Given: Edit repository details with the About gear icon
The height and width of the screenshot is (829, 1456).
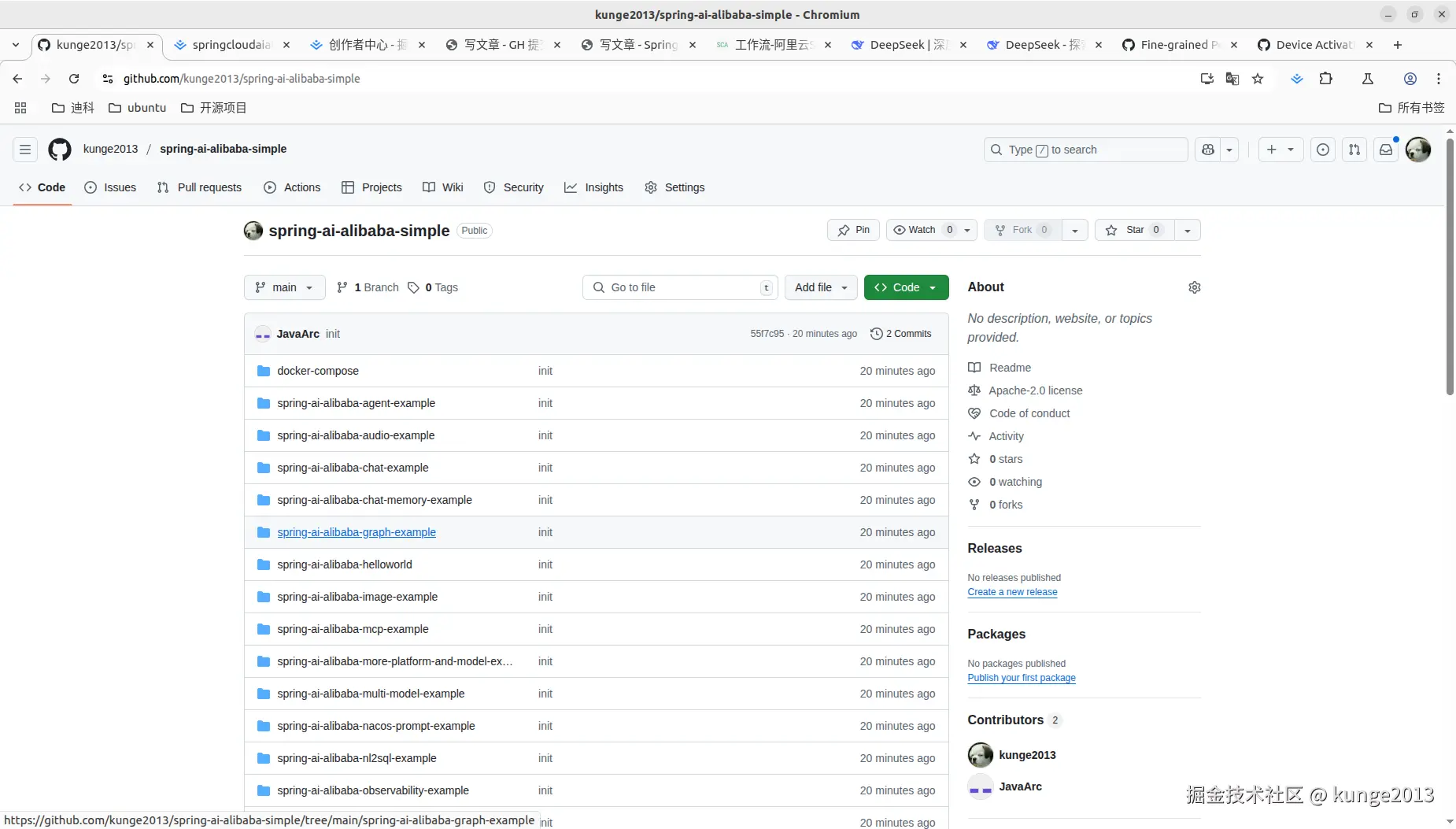Looking at the screenshot, I should (x=1194, y=287).
